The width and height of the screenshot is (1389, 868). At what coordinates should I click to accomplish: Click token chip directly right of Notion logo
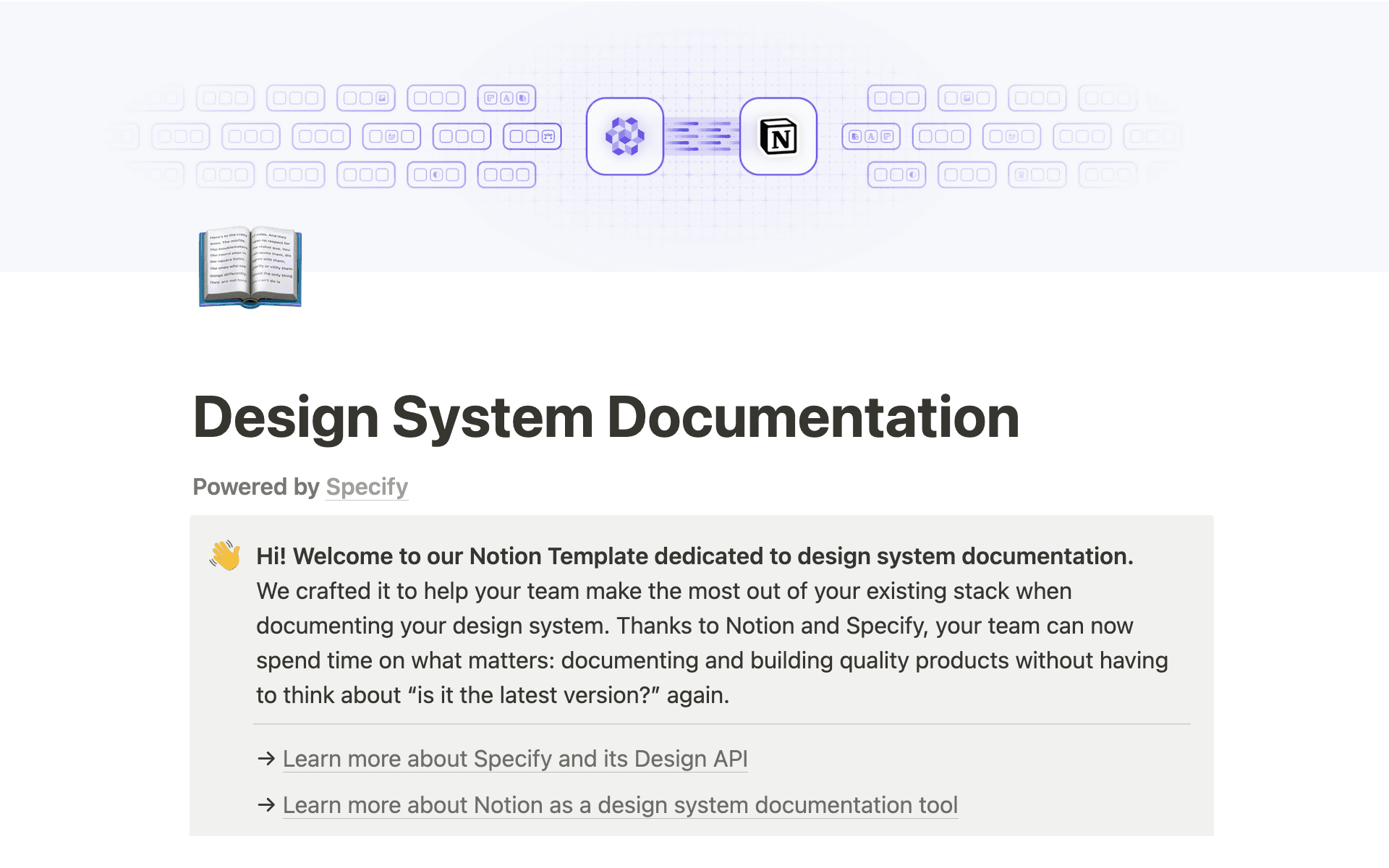pyautogui.click(x=871, y=136)
